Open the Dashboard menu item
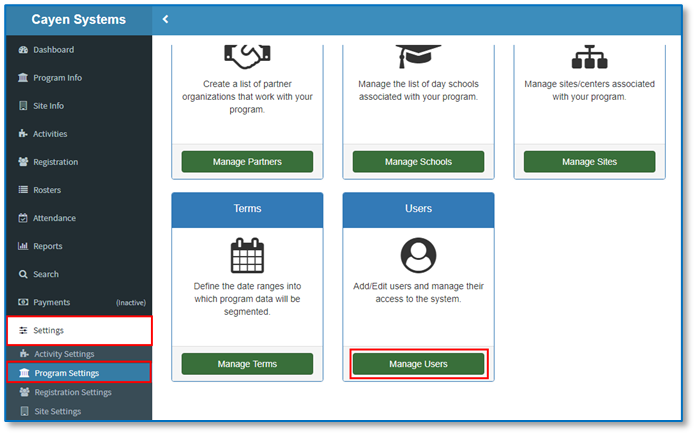This screenshot has height=435, width=696. (79, 50)
